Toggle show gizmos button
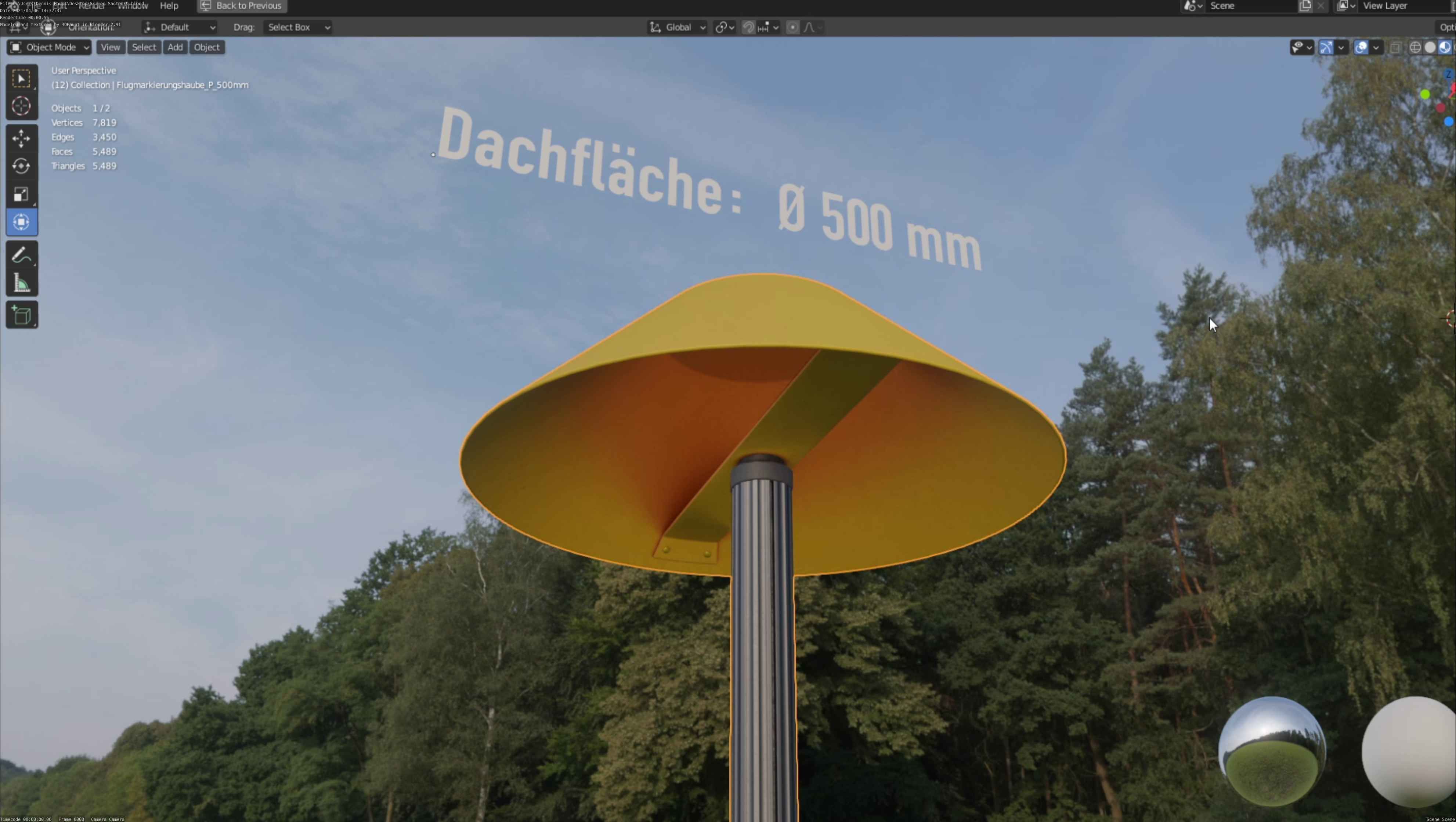This screenshot has height=822, width=1456. click(x=1326, y=47)
